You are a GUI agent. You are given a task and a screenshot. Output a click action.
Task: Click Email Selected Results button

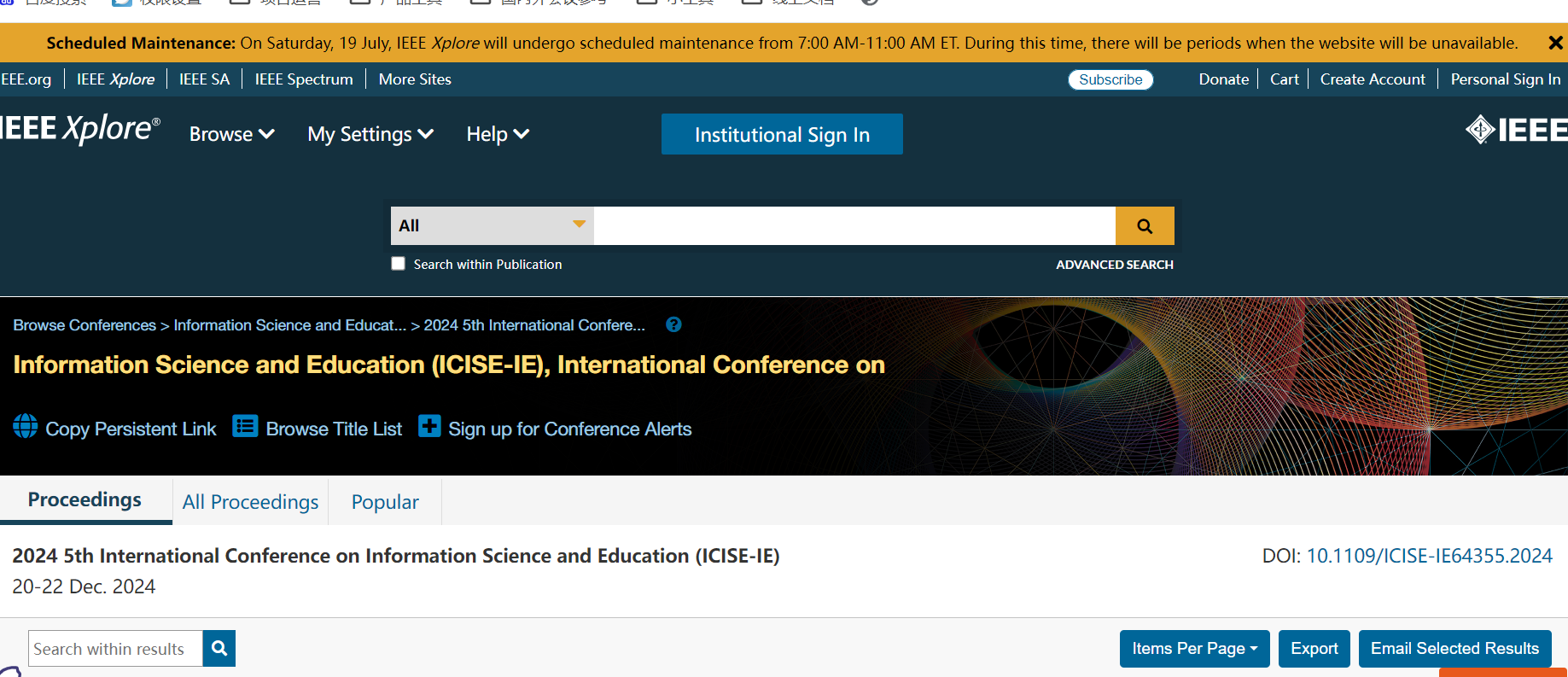1454,649
